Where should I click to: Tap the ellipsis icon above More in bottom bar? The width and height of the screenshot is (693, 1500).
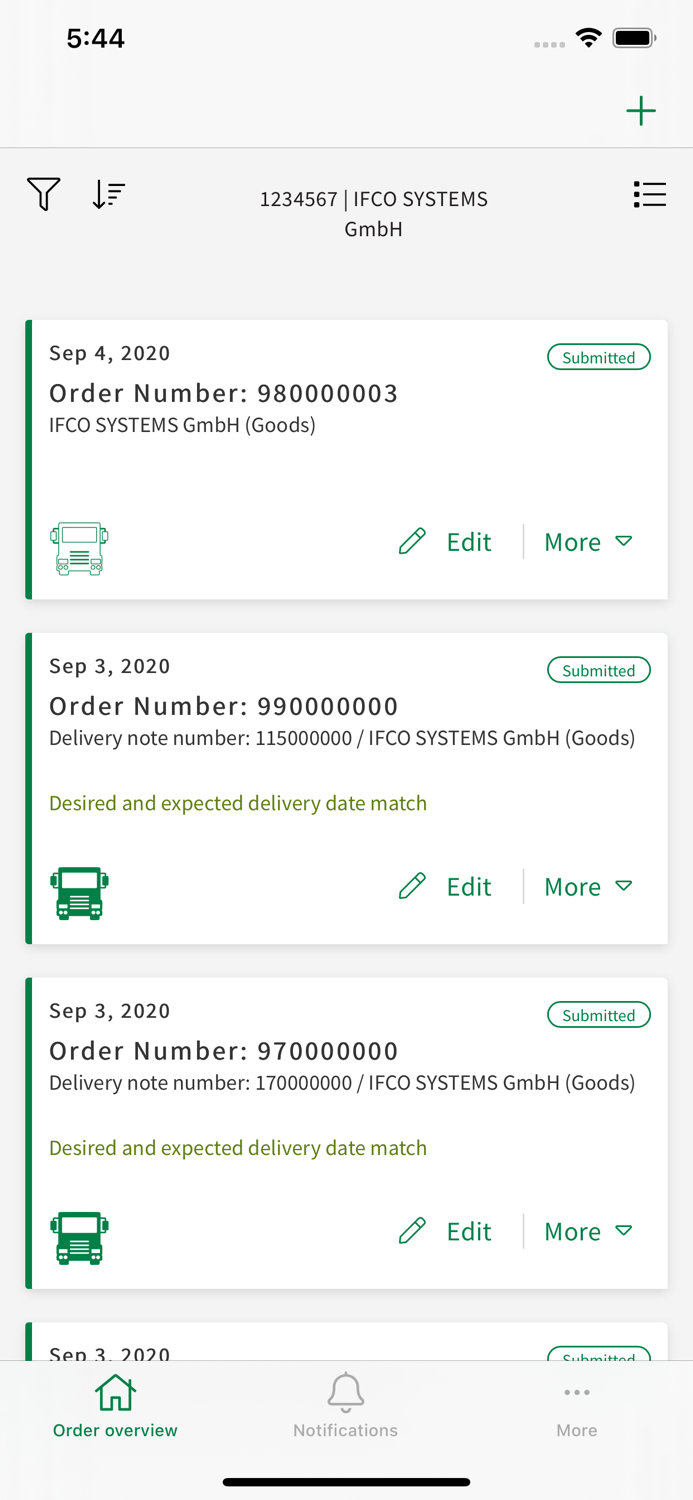pyautogui.click(x=577, y=1391)
